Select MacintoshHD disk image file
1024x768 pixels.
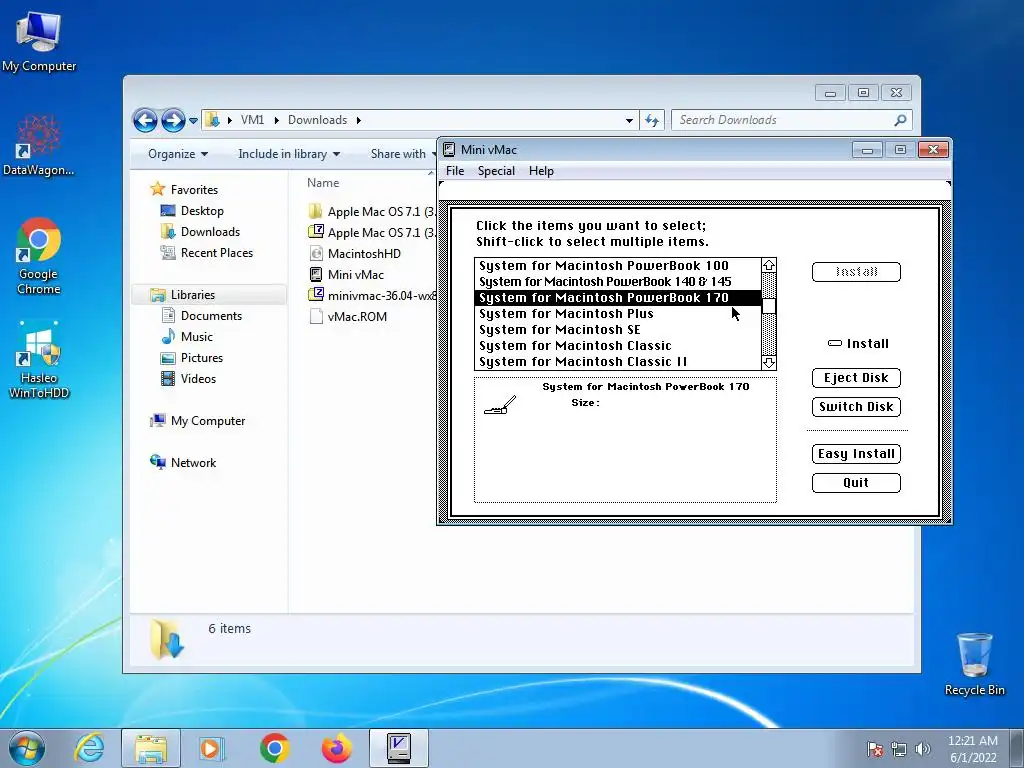pos(364,253)
